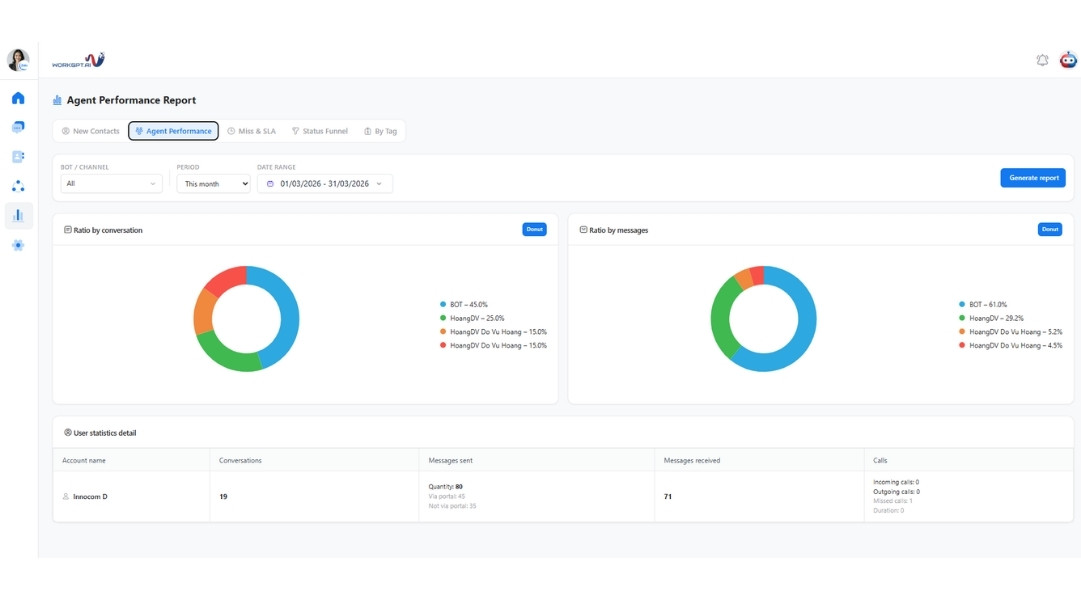Select the bar chart reports sidebar icon
The width and height of the screenshot is (1081, 600).
click(18, 215)
